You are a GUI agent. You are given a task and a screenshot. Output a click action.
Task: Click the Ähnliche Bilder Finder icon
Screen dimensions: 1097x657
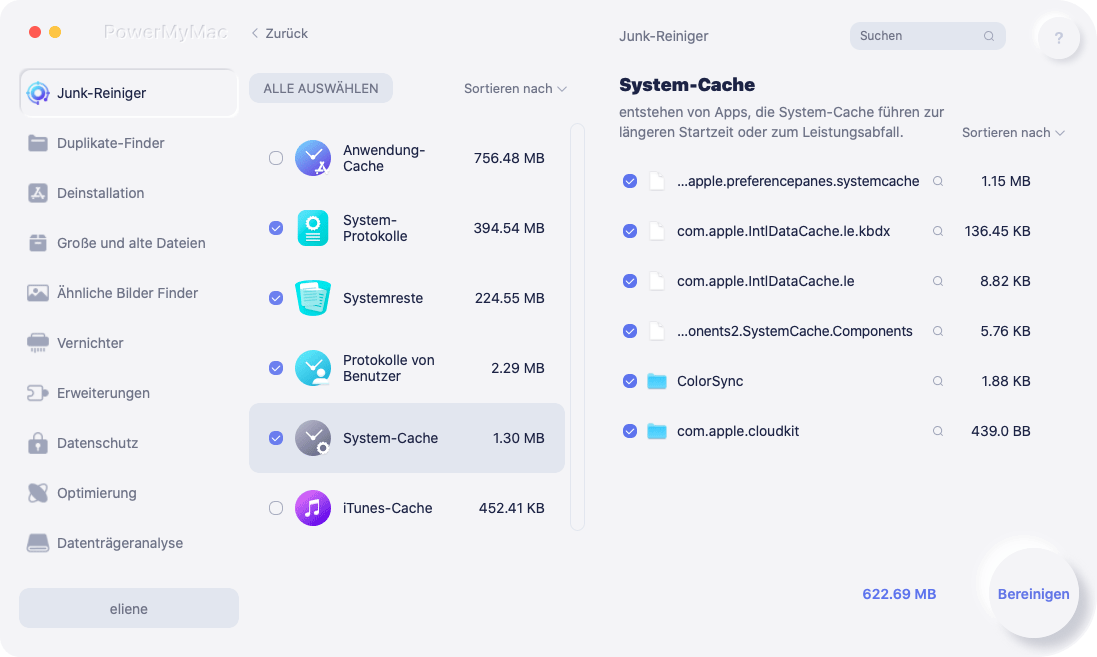coord(38,293)
